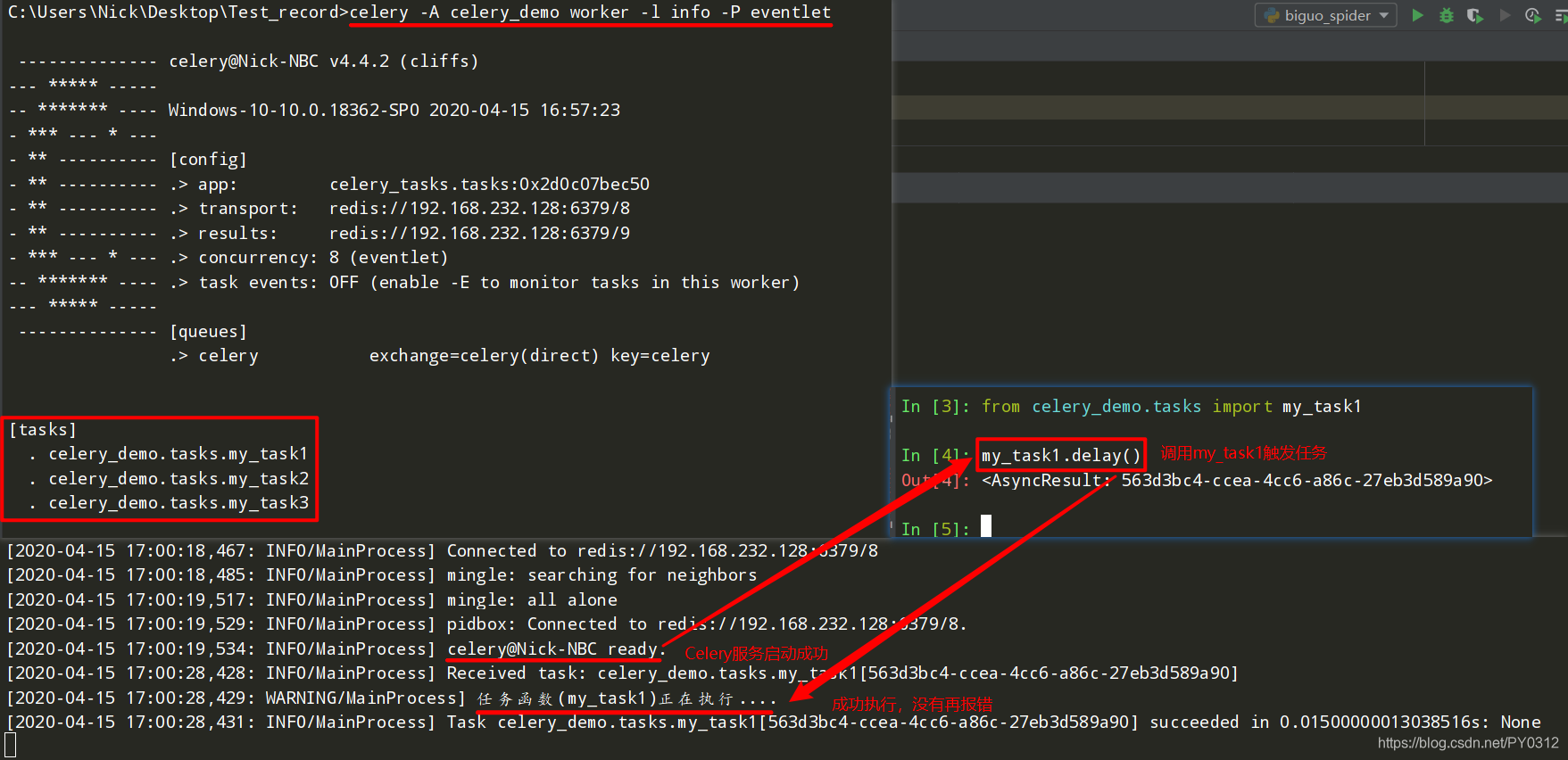Click 'Received task' log line
1568x760 pixels.
point(623,673)
